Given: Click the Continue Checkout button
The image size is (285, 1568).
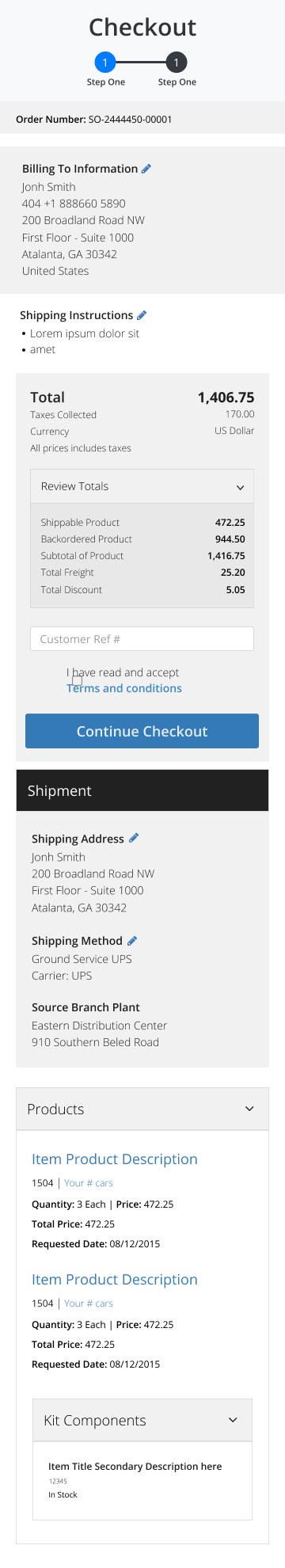Looking at the screenshot, I should point(142,731).
